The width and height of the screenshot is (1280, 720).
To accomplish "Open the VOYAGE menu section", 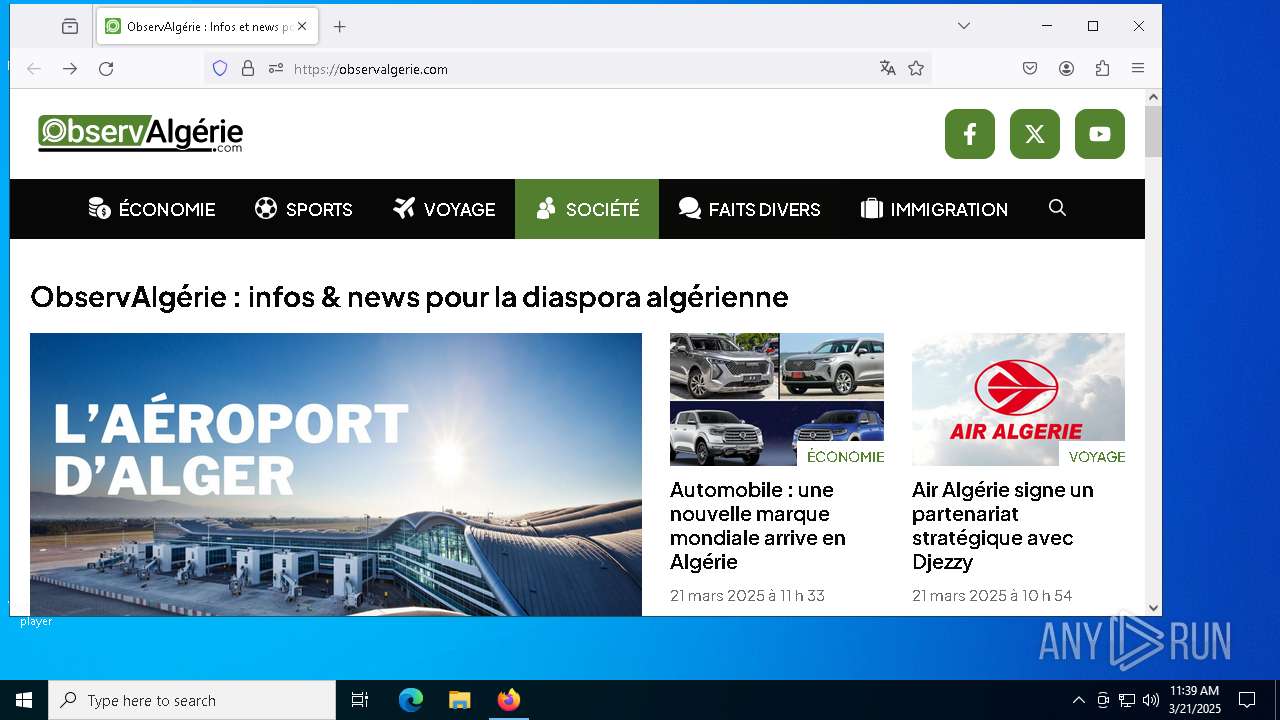I will [x=444, y=209].
